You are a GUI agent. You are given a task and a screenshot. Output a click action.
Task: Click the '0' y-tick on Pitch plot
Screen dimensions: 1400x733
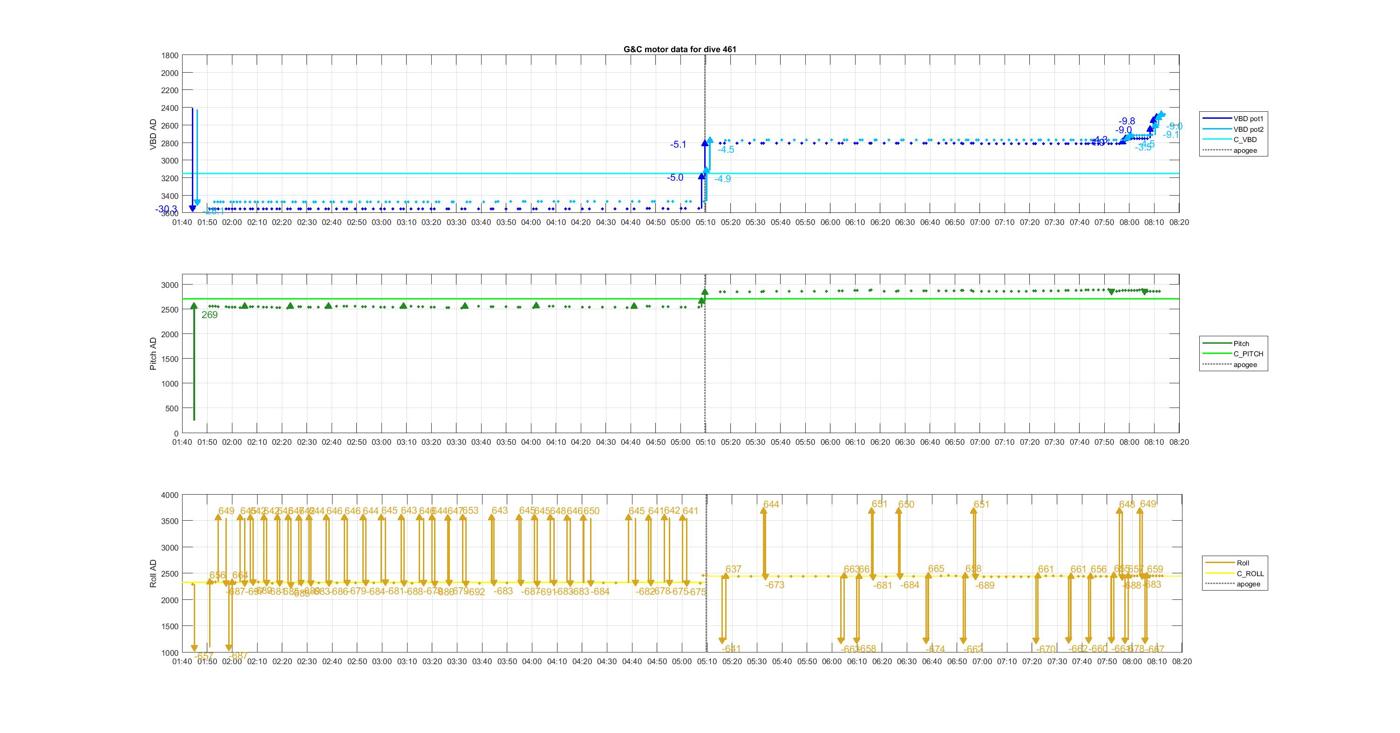(176, 434)
